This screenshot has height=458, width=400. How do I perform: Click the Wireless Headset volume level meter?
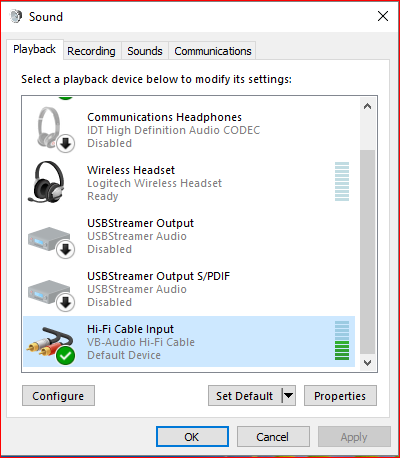click(342, 181)
